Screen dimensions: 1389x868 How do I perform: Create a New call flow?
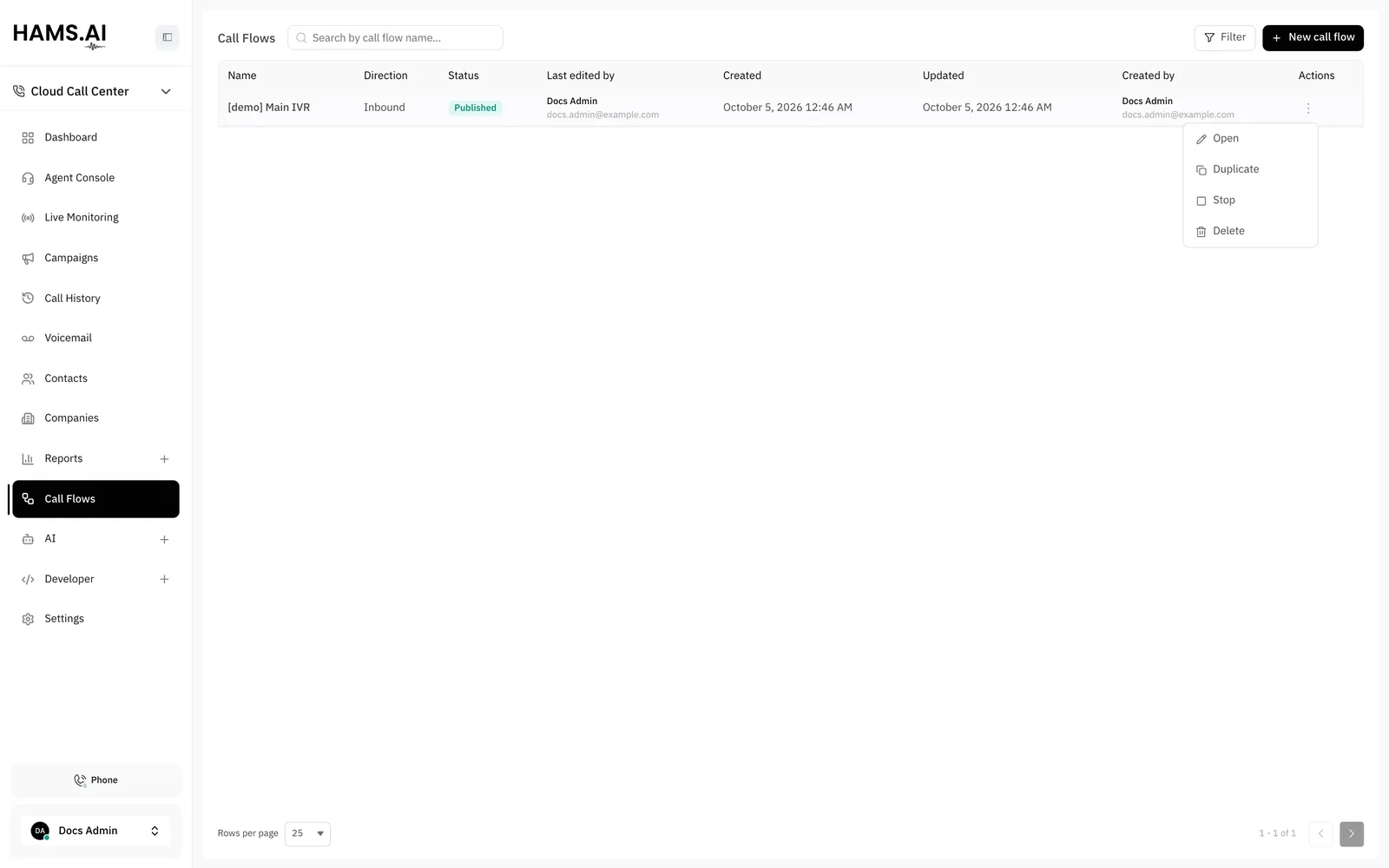coord(1313,37)
